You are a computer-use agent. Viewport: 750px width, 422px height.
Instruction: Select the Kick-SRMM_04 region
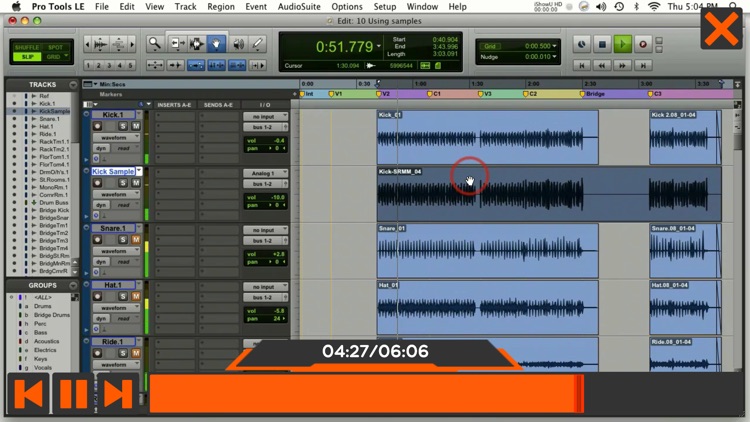(549, 194)
